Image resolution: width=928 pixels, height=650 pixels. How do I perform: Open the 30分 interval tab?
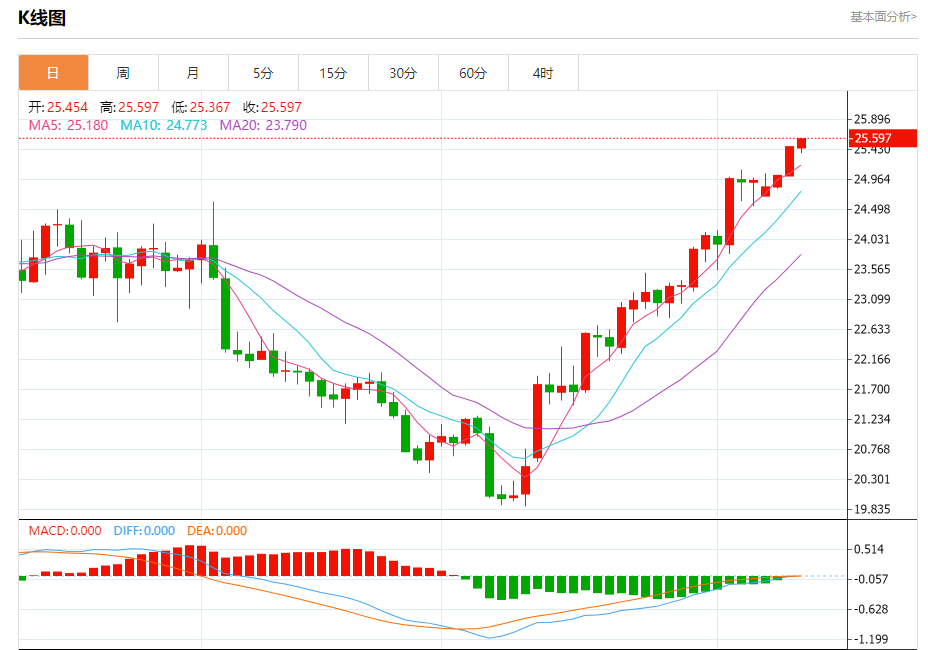(x=402, y=73)
